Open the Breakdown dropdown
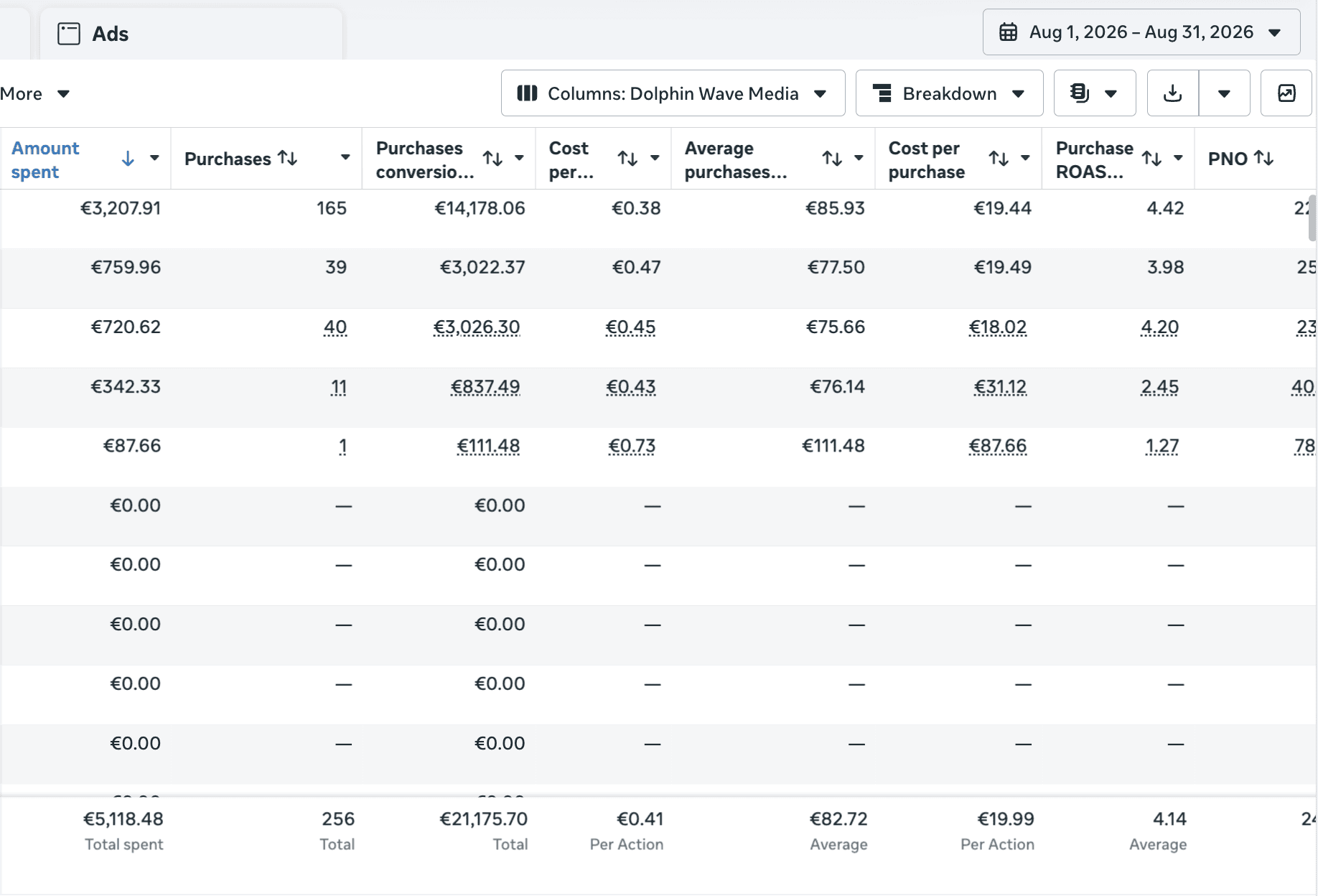Image resolution: width=1318 pixels, height=896 pixels. coord(949,93)
